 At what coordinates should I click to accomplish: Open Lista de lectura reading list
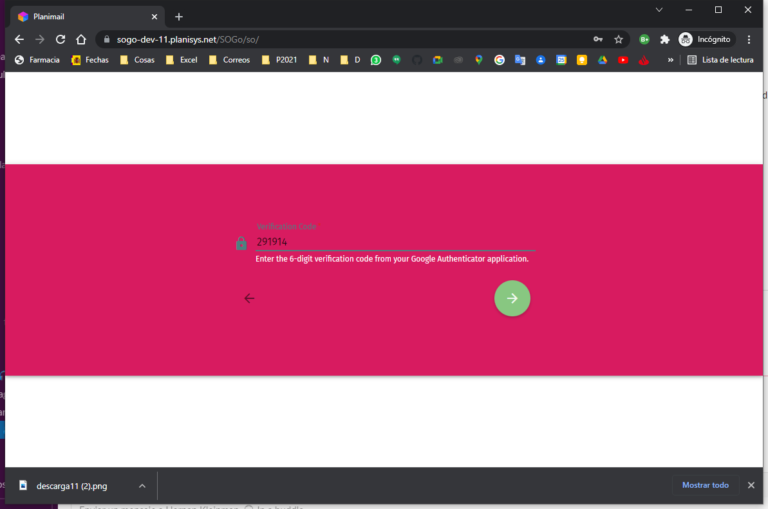[720, 60]
